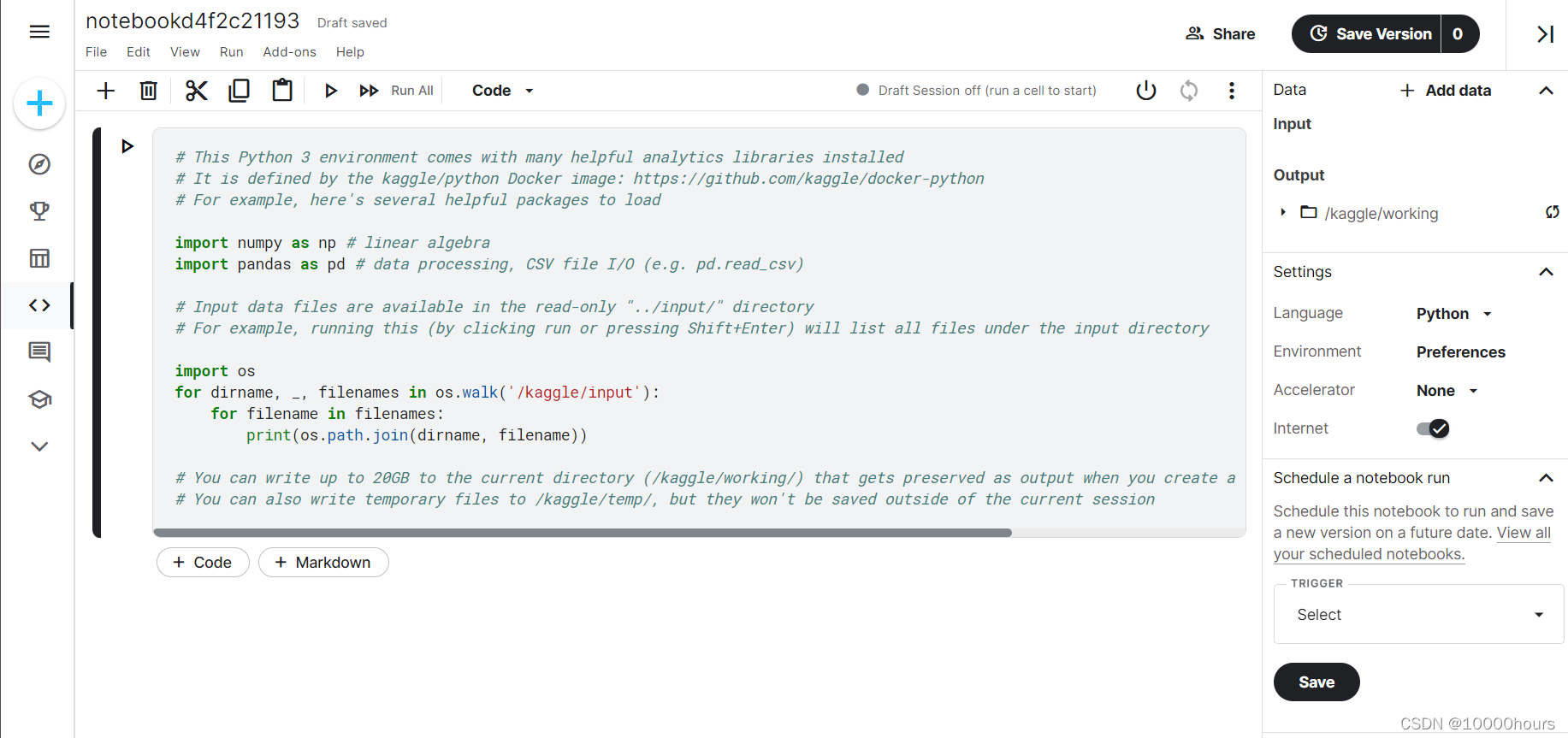
Task: Collapse Schedule a notebook run section
Action: [x=1546, y=478]
